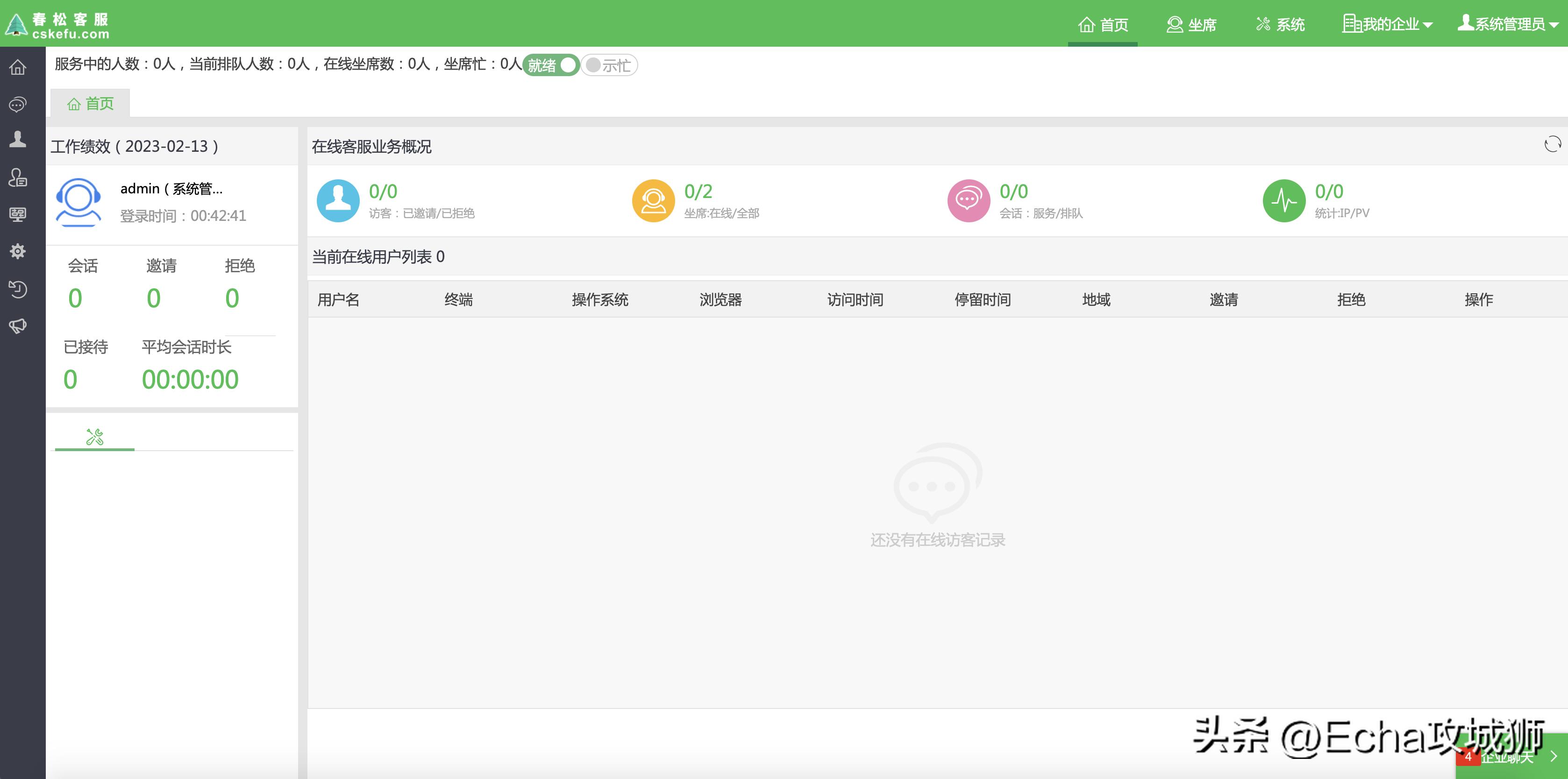Click the settings gear icon in left sidebar
Image resolution: width=1568 pixels, height=779 pixels.
tap(18, 251)
